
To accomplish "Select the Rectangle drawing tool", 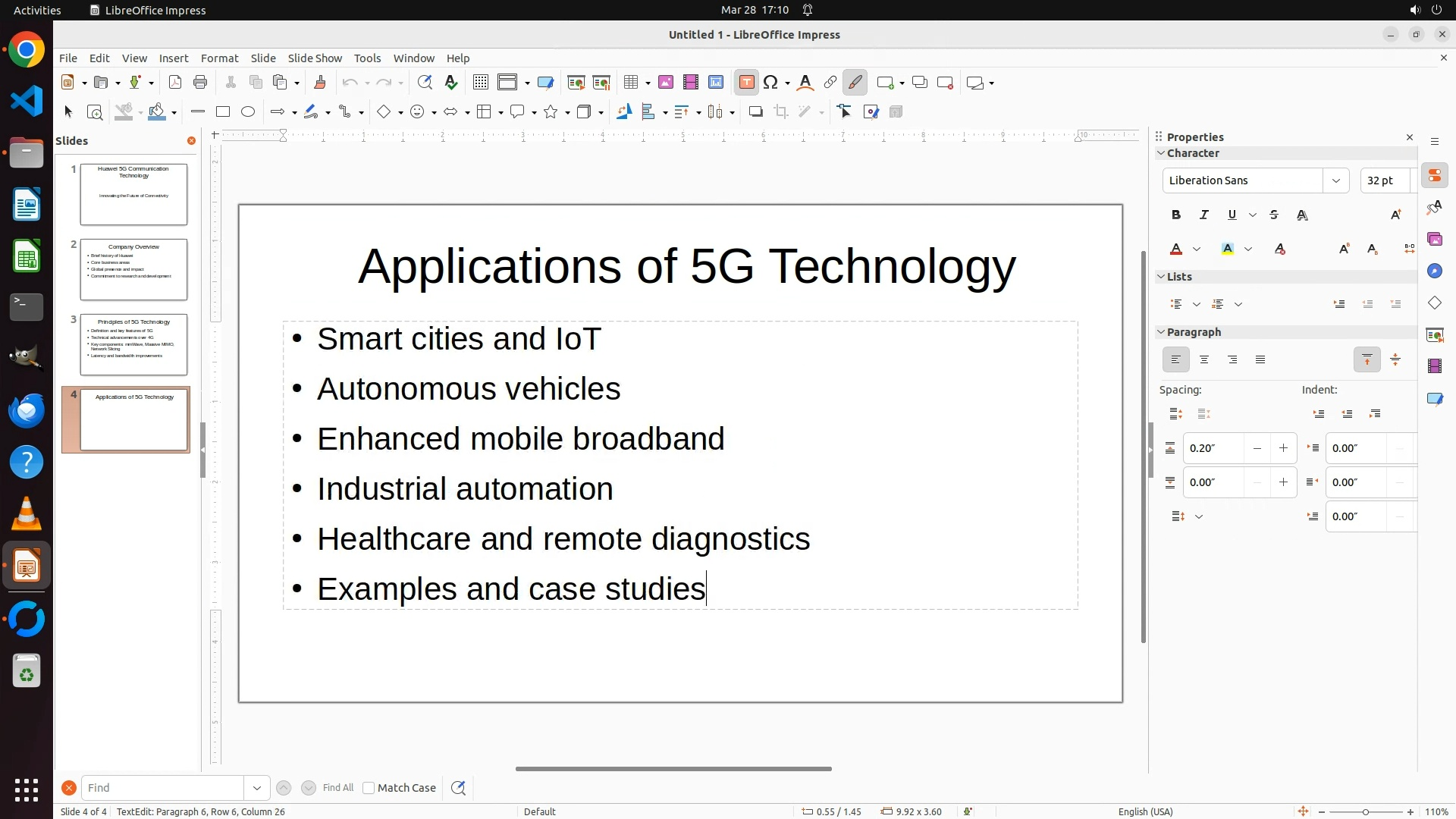I will coord(223,112).
